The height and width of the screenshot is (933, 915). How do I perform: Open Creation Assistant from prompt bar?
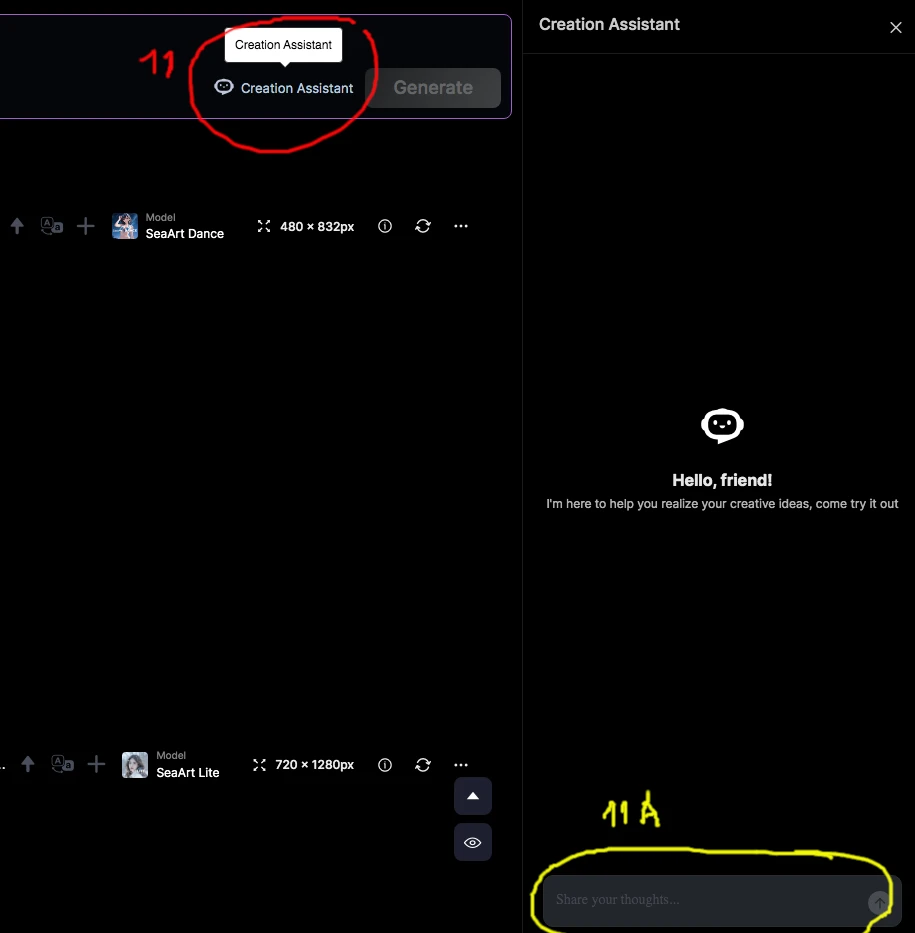[284, 87]
